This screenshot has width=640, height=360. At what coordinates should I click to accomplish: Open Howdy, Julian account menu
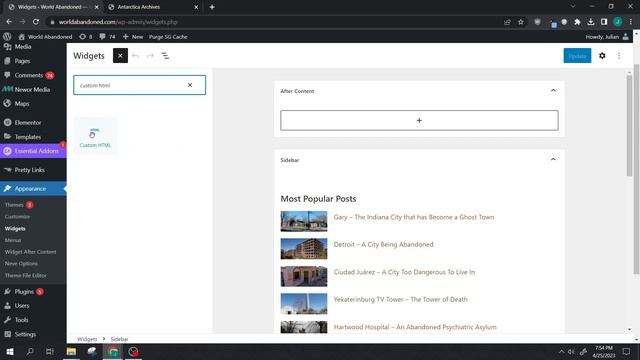coord(607,37)
